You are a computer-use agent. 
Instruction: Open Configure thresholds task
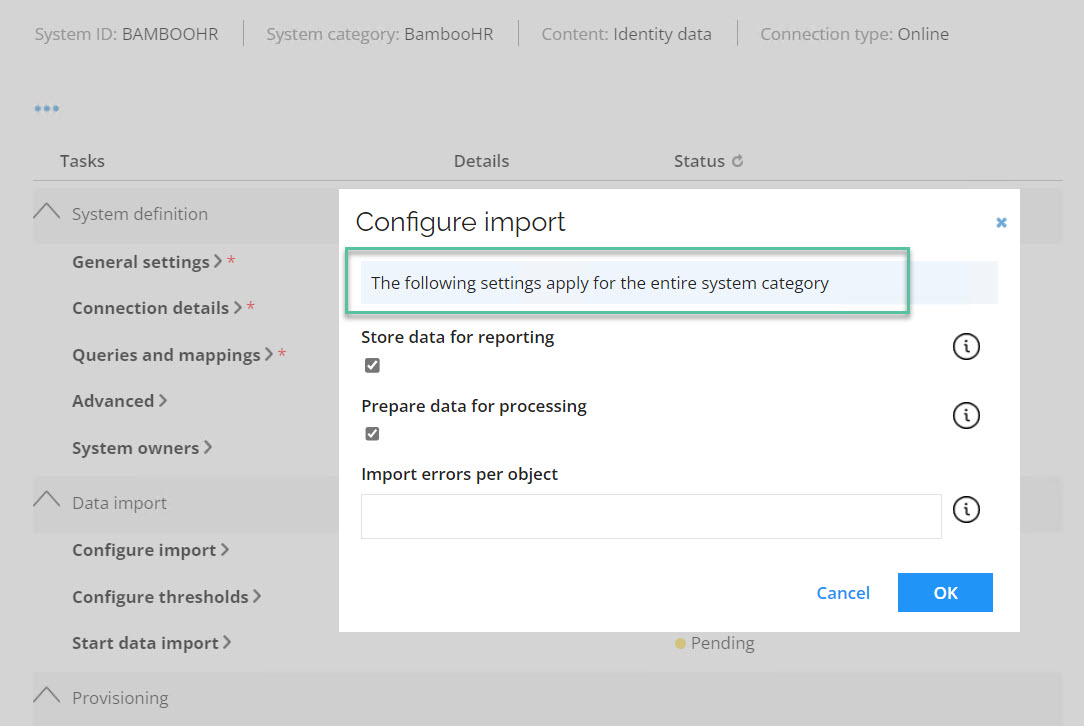point(167,597)
